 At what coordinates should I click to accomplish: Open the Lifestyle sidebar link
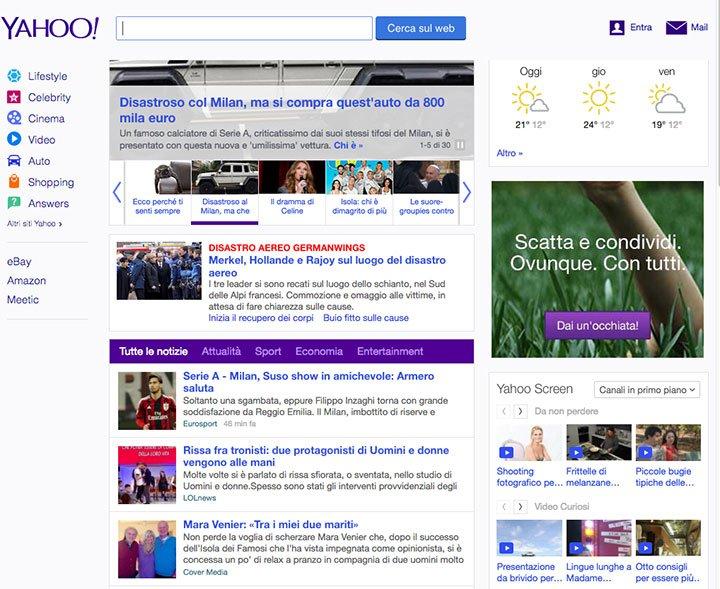pos(47,76)
